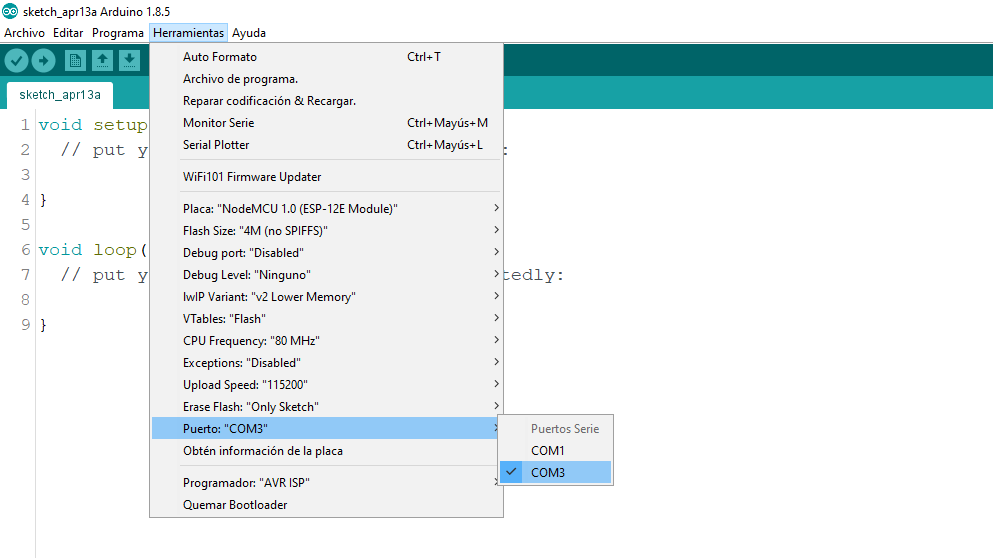Click the Verify (checkmark) toolbar icon
The image size is (993, 558).
16,61
